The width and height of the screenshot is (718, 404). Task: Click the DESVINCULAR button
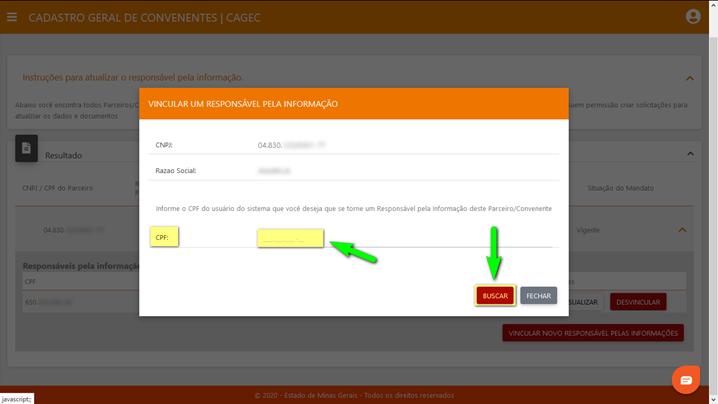pos(637,301)
